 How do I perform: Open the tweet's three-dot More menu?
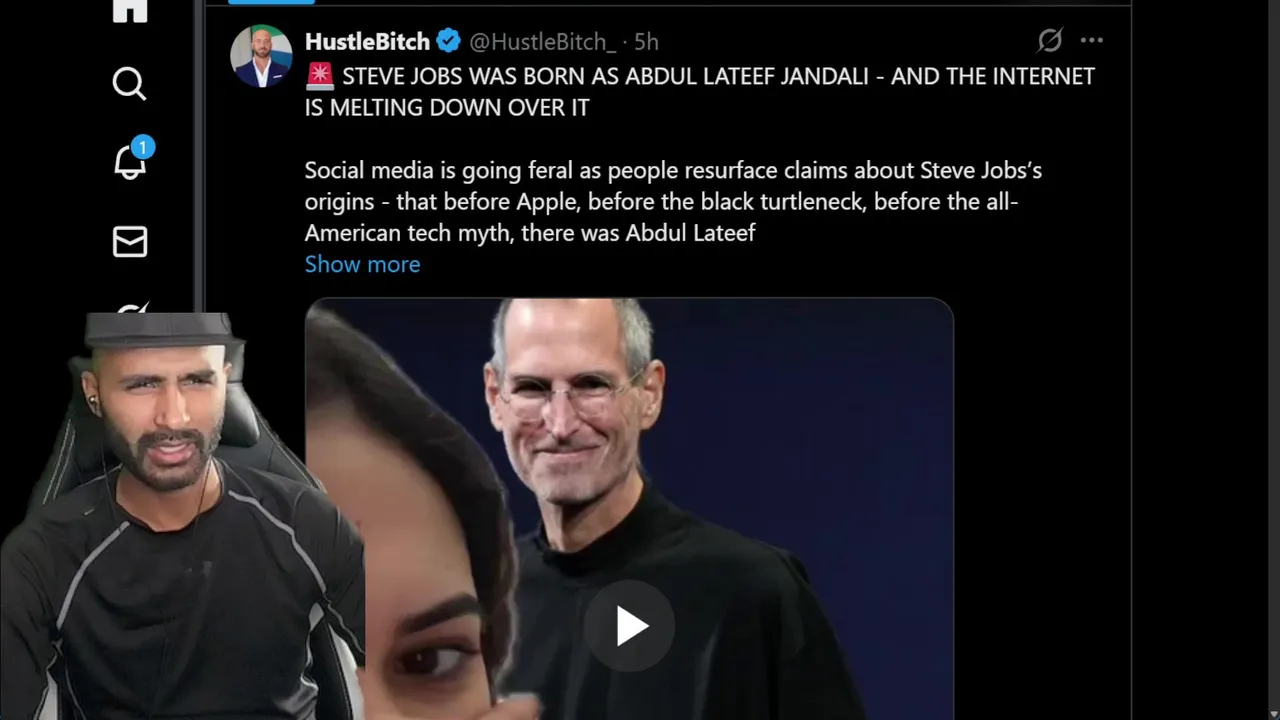click(1092, 41)
